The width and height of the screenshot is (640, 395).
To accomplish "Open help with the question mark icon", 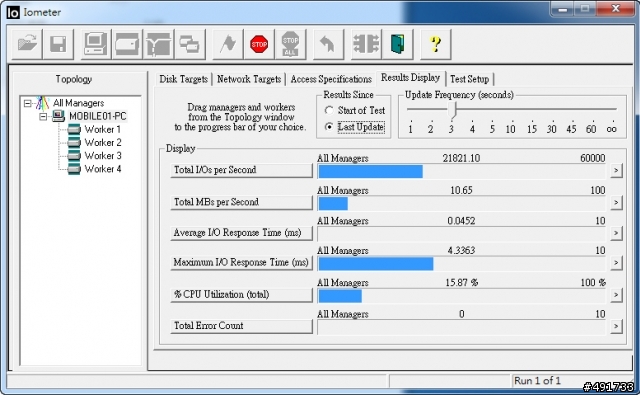I will pos(436,44).
